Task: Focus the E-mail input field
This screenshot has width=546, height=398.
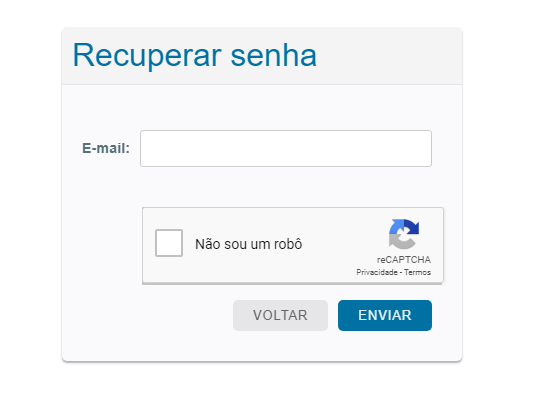Action: [286, 148]
